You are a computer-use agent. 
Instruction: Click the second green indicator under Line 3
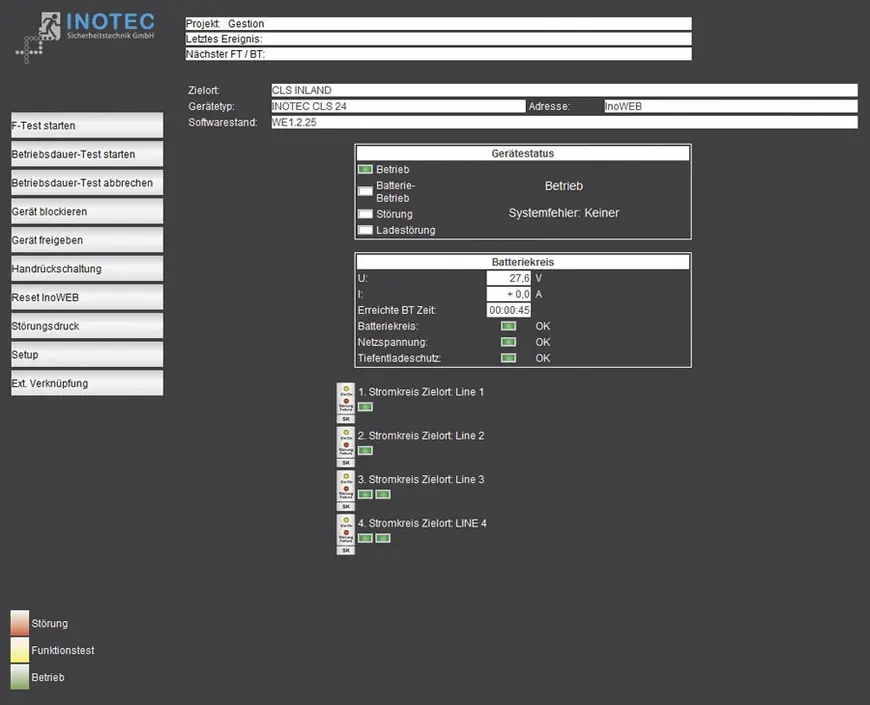coord(383,494)
